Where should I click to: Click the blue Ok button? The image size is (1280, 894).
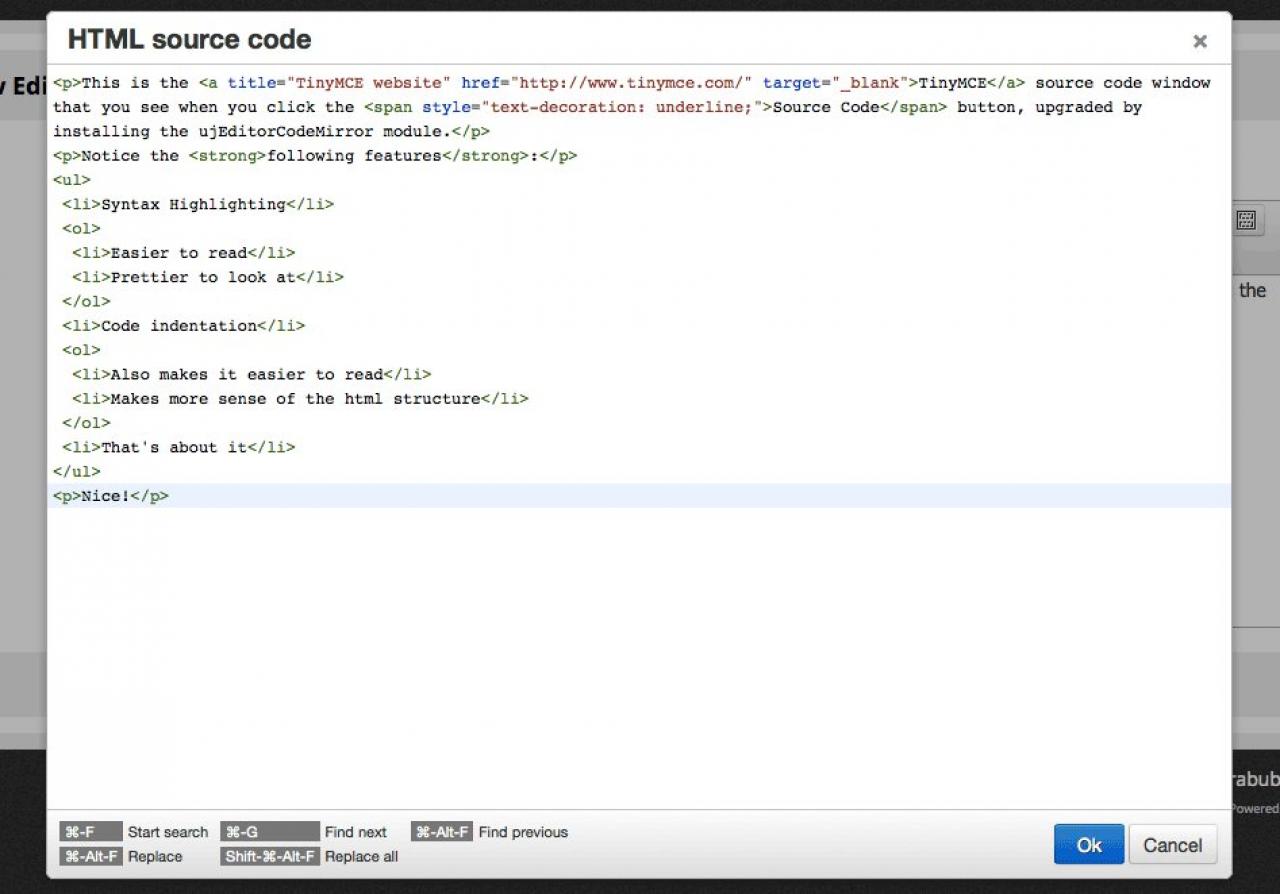pyautogui.click(x=1088, y=845)
